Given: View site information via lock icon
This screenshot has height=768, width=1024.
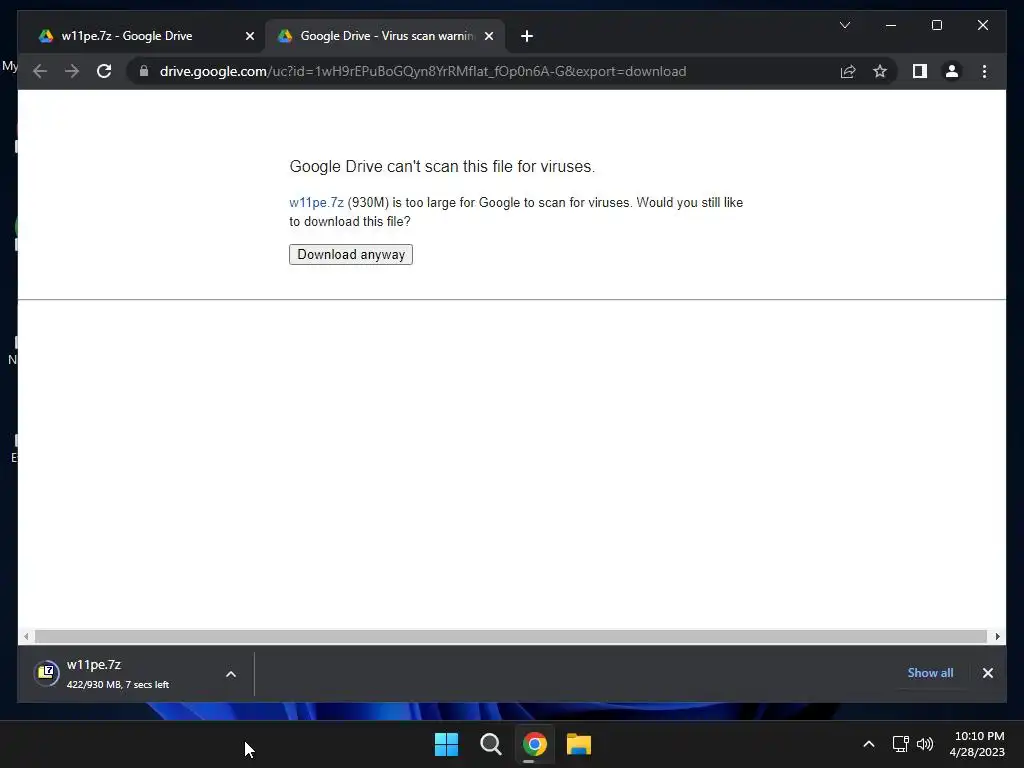Looking at the screenshot, I should coord(144,71).
